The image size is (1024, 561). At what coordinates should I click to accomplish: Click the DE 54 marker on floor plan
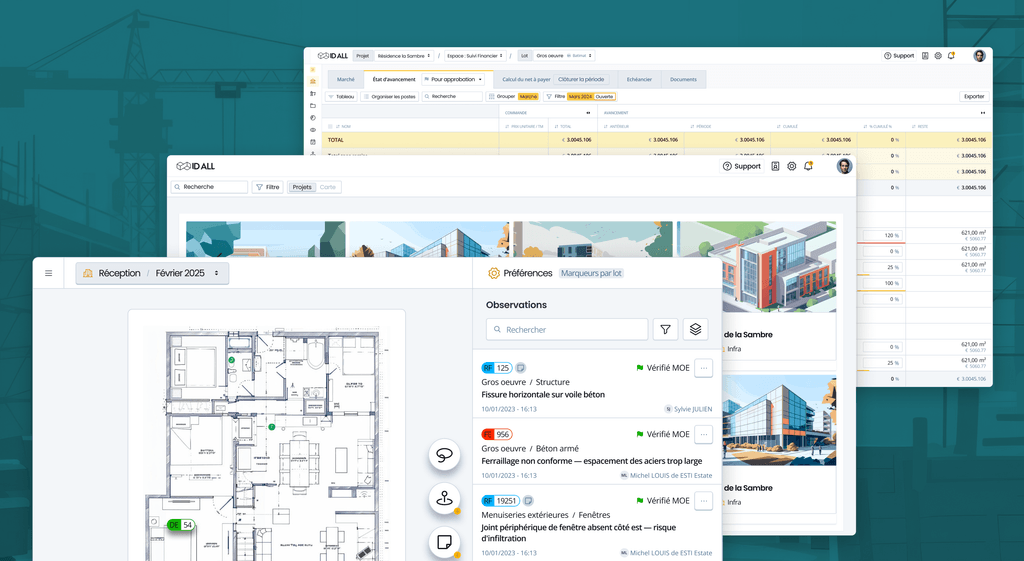[181, 525]
